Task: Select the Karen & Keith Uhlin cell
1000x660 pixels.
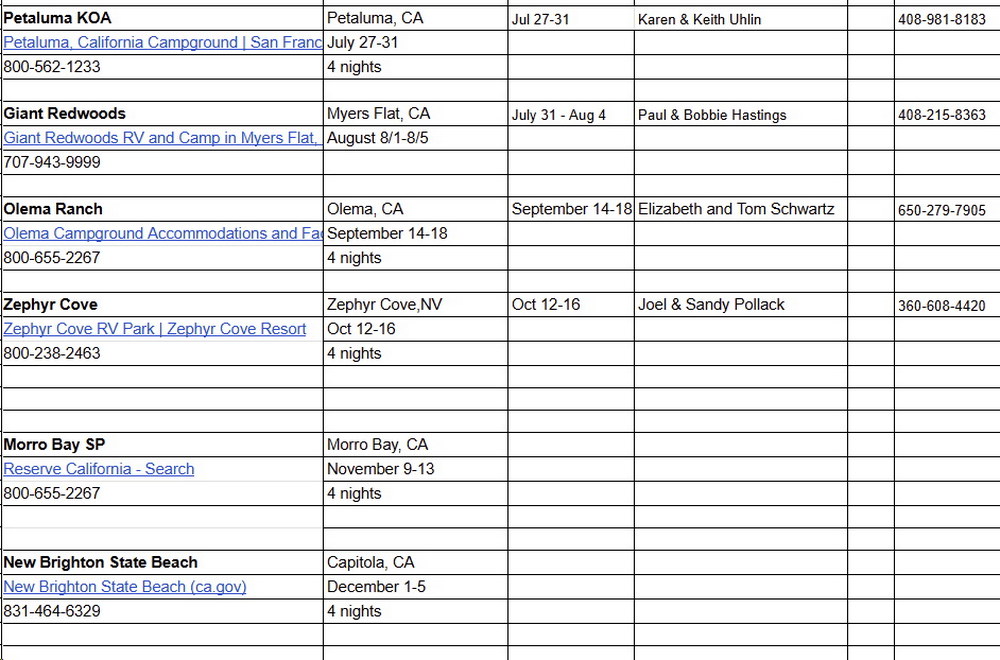Action: point(699,19)
